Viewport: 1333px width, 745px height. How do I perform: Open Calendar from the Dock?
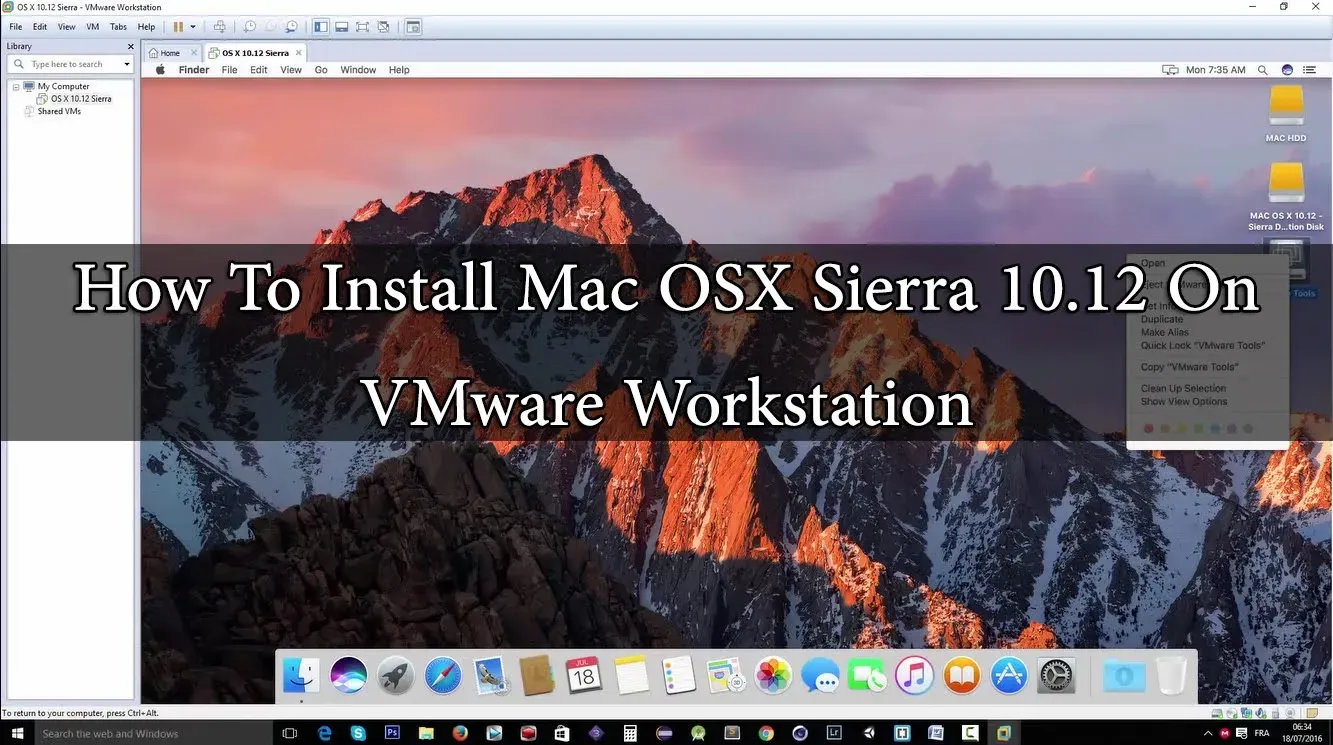point(584,676)
